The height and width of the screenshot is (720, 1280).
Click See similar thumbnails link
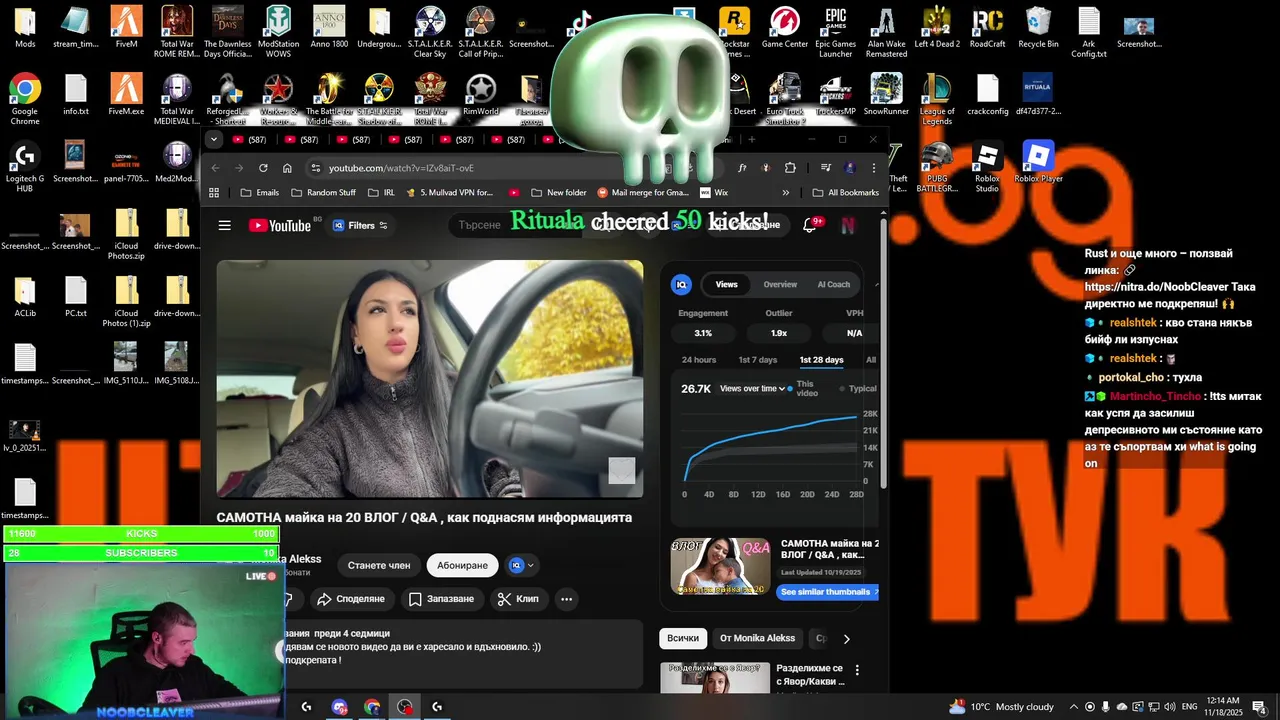click(x=827, y=592)
